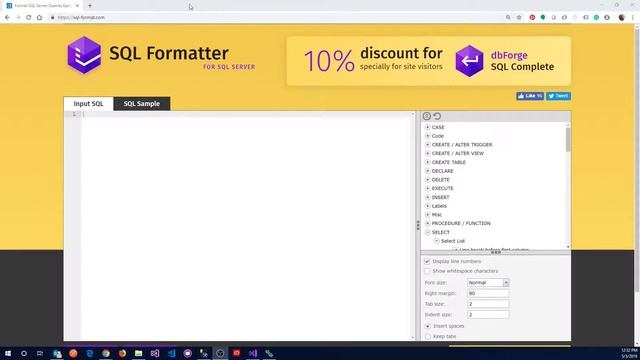The image size is (640, 360).
Task: Open Firefox from the taskbar
Action: 122,353
